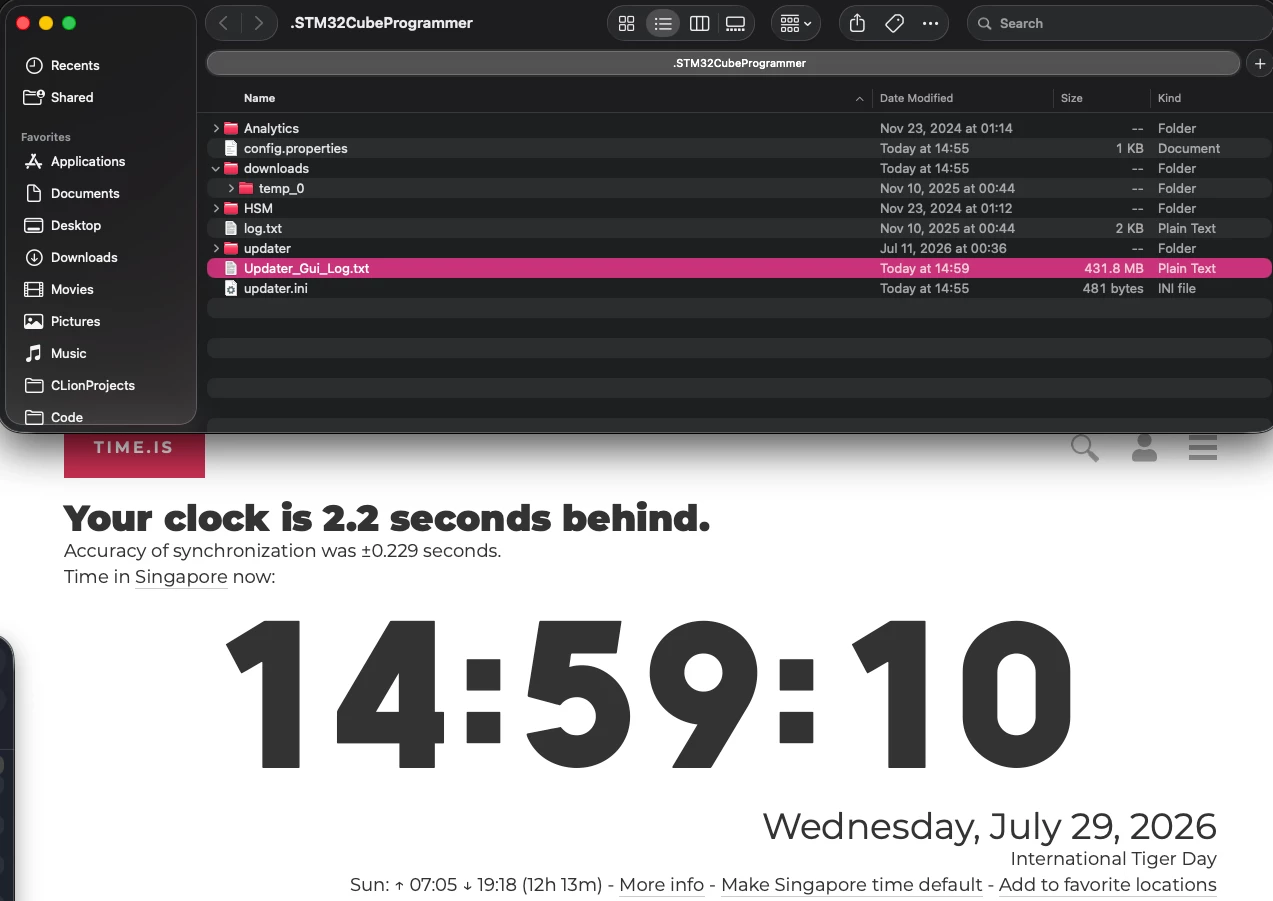Switch Finder to gallery view
The height and width of the screenshot is (901, 1273).
[x=736, y=23]
